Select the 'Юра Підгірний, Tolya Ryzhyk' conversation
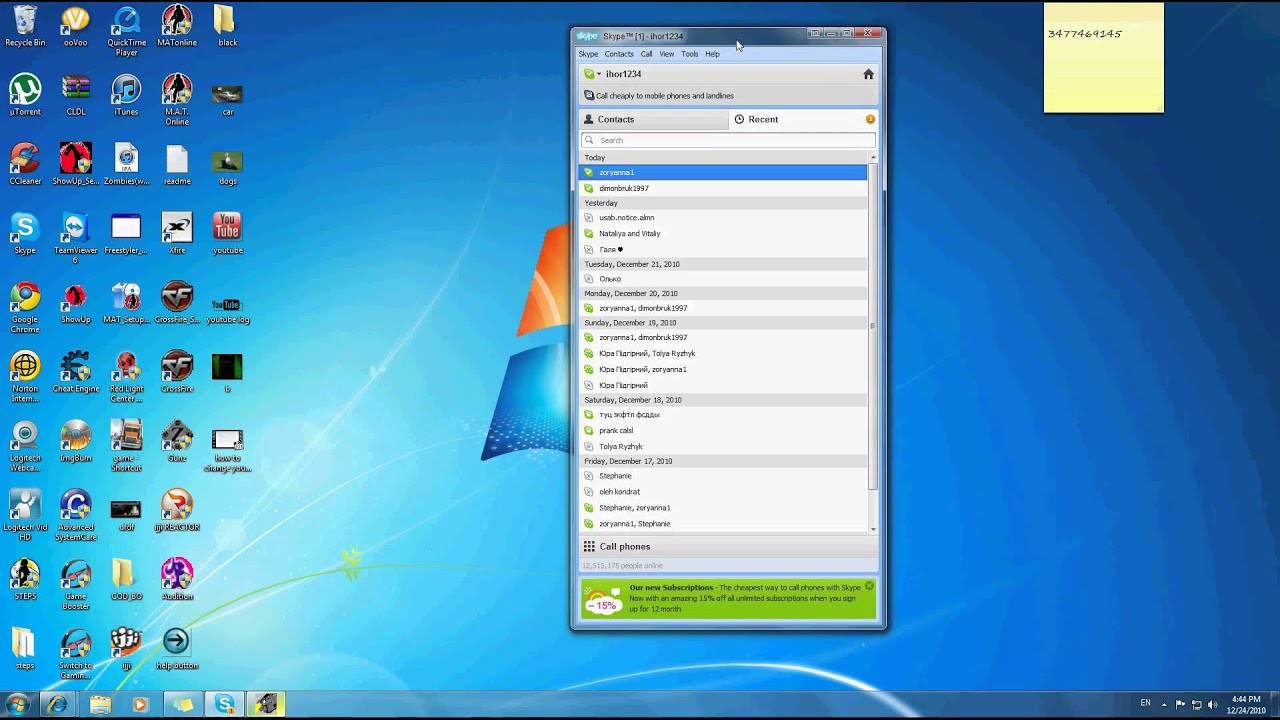Image resolution: width=1280 pixels, height=720 pixels. (x=724, y=354)
